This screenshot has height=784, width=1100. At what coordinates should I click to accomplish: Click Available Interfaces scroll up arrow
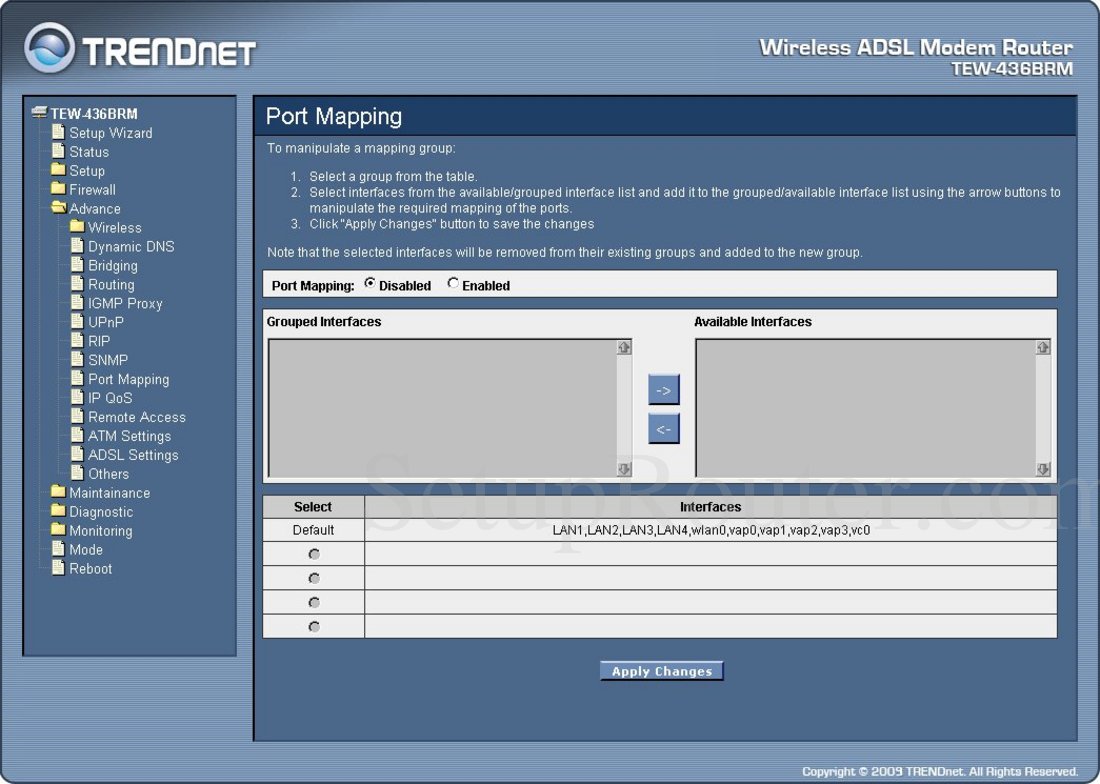pyautogui.click(x=1043, y=347)
